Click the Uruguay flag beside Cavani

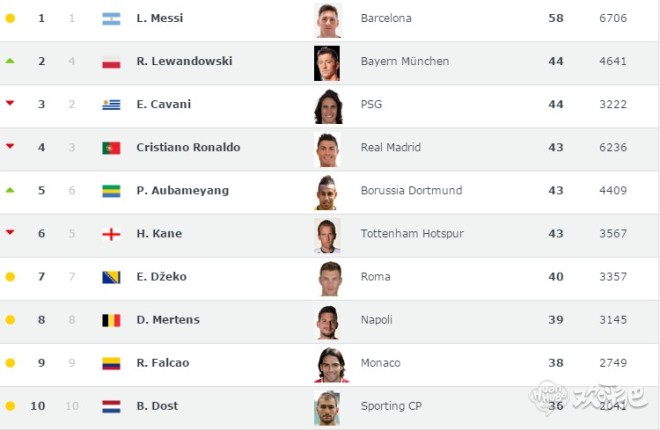[111, 105]
